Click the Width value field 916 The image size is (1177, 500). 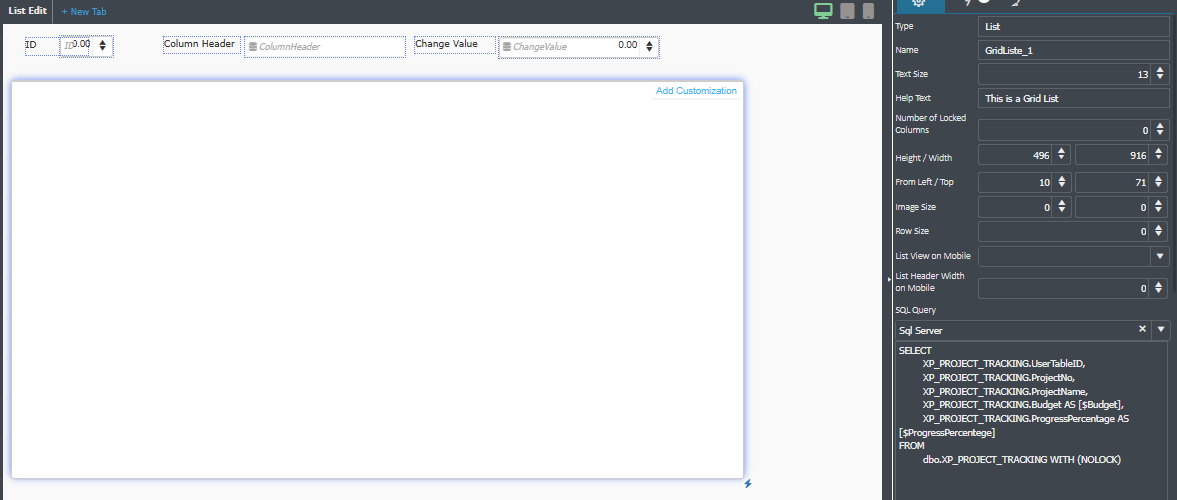pyautogui.click(x=1113, y=155)
